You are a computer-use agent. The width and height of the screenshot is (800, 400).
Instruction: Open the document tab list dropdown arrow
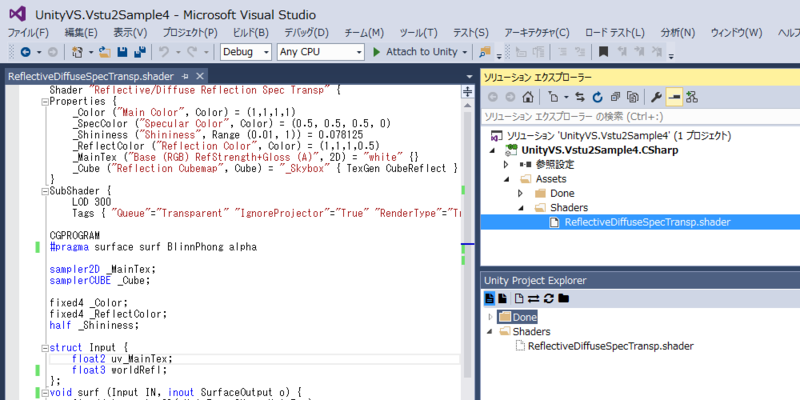[x=469, y=77]
